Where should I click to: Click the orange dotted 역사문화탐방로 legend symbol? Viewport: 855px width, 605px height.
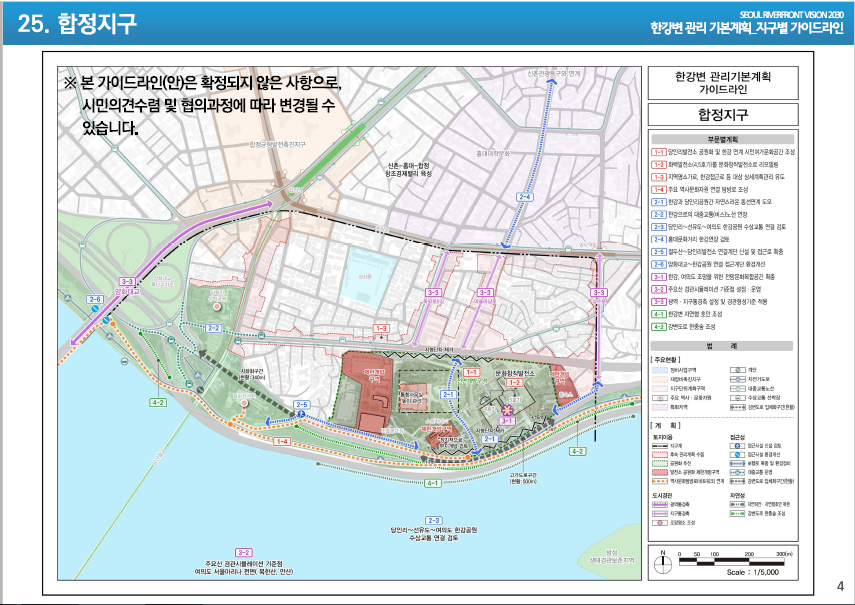660,481
